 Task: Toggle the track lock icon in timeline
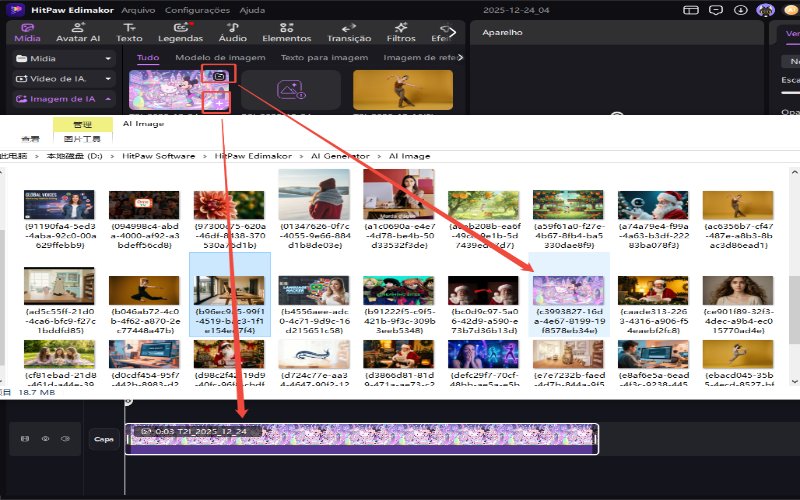pos(25,439)
